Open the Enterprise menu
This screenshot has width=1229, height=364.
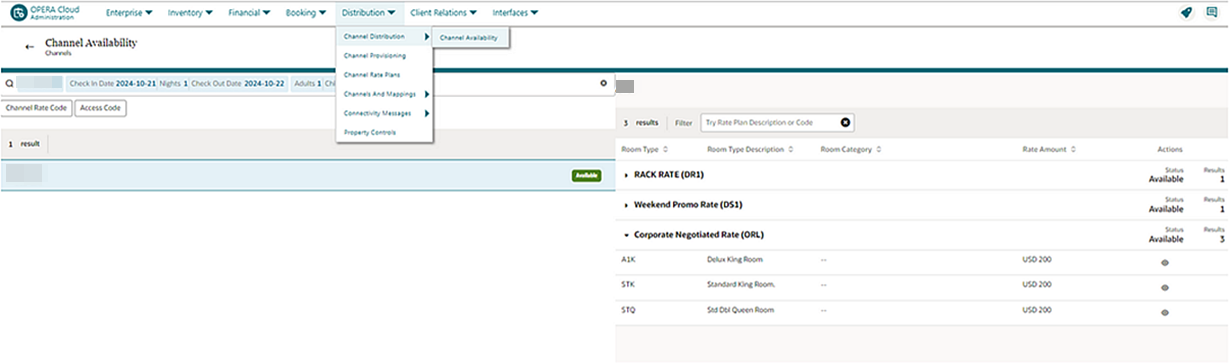coord(129,13)
